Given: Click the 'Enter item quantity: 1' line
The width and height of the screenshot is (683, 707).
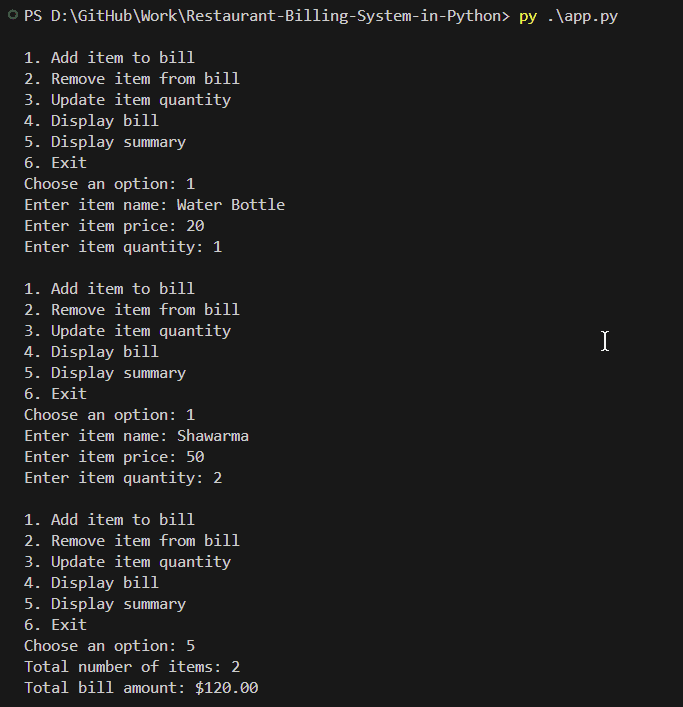Looking at the screenshot, I should (x=123, y=247).
